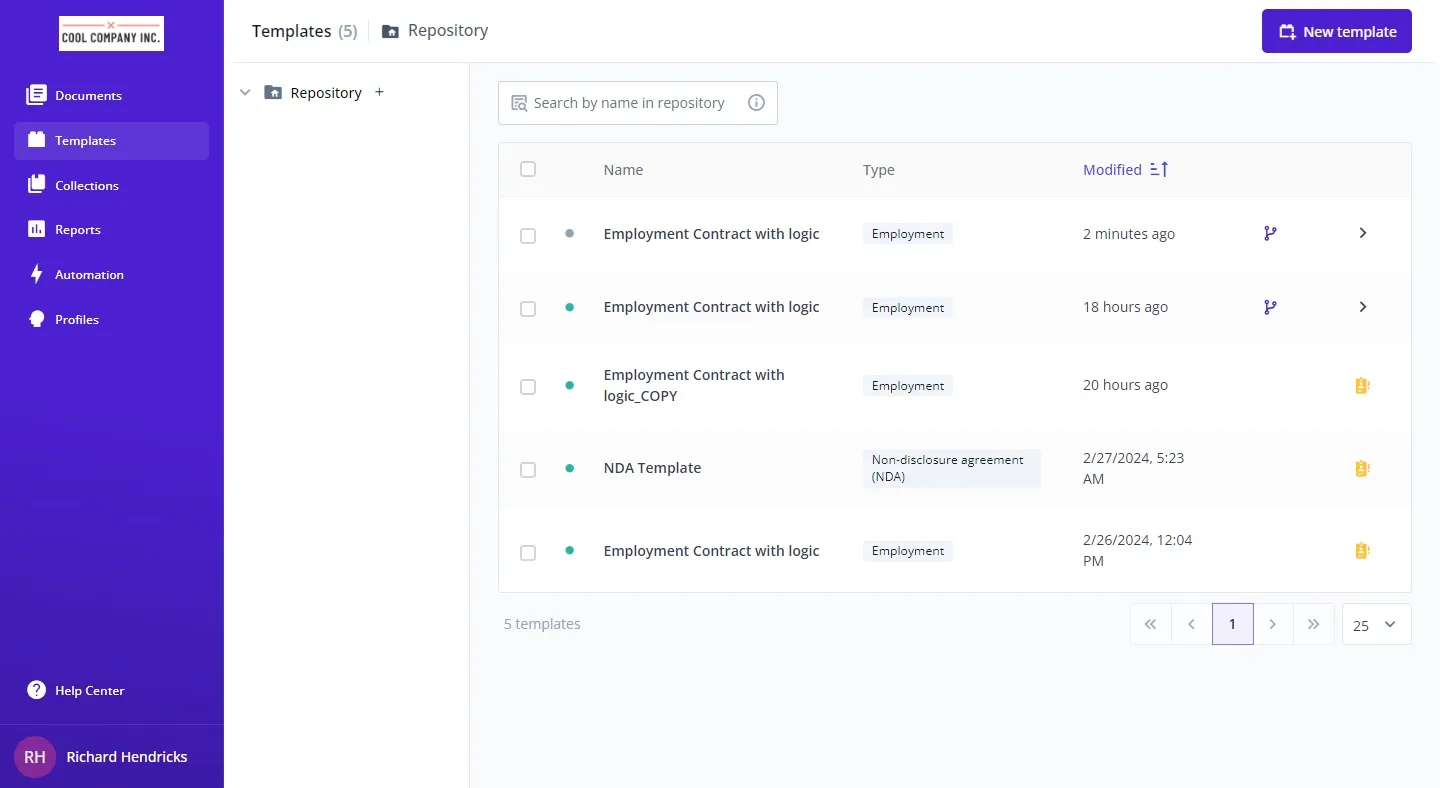Open Richard Hendricks user profile avatar
The image size is (1440, 788).
pos(35,757)
